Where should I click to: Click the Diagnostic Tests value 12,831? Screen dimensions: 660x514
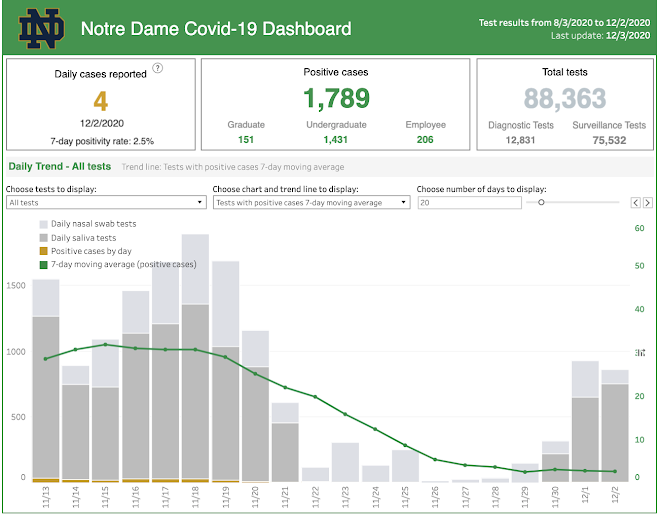click(520, 140)
